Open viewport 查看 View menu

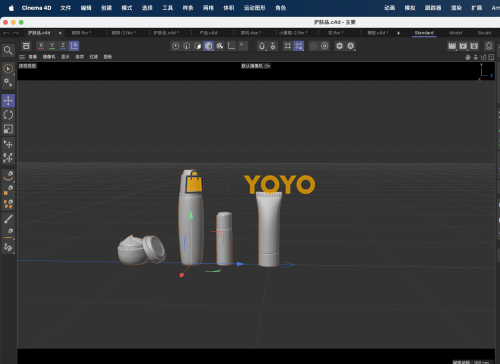(33, 57)
